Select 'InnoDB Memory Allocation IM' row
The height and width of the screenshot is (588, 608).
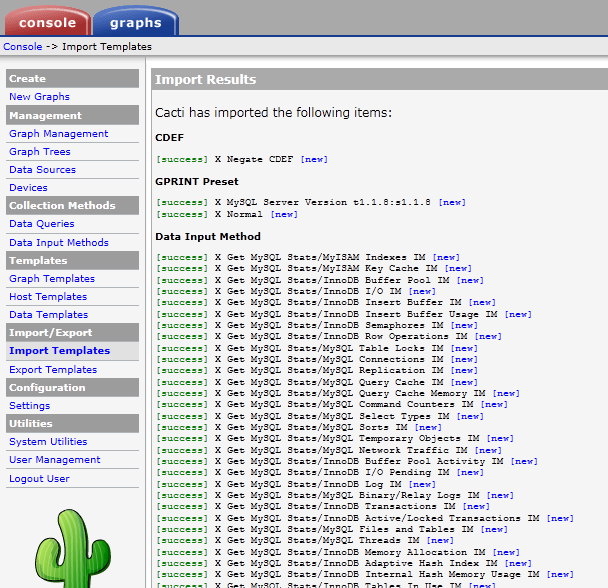tap(338, 552)
